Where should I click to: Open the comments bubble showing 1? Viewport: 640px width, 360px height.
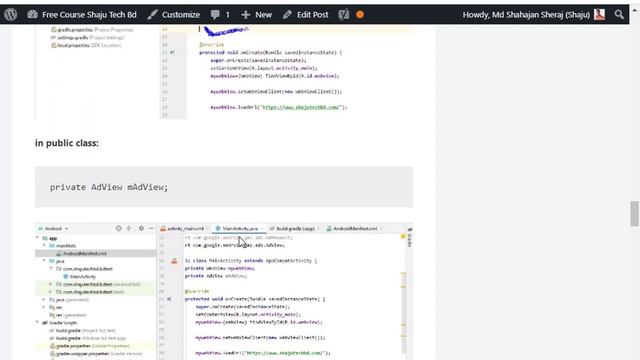pyautogui.click(x=220, y=15)
